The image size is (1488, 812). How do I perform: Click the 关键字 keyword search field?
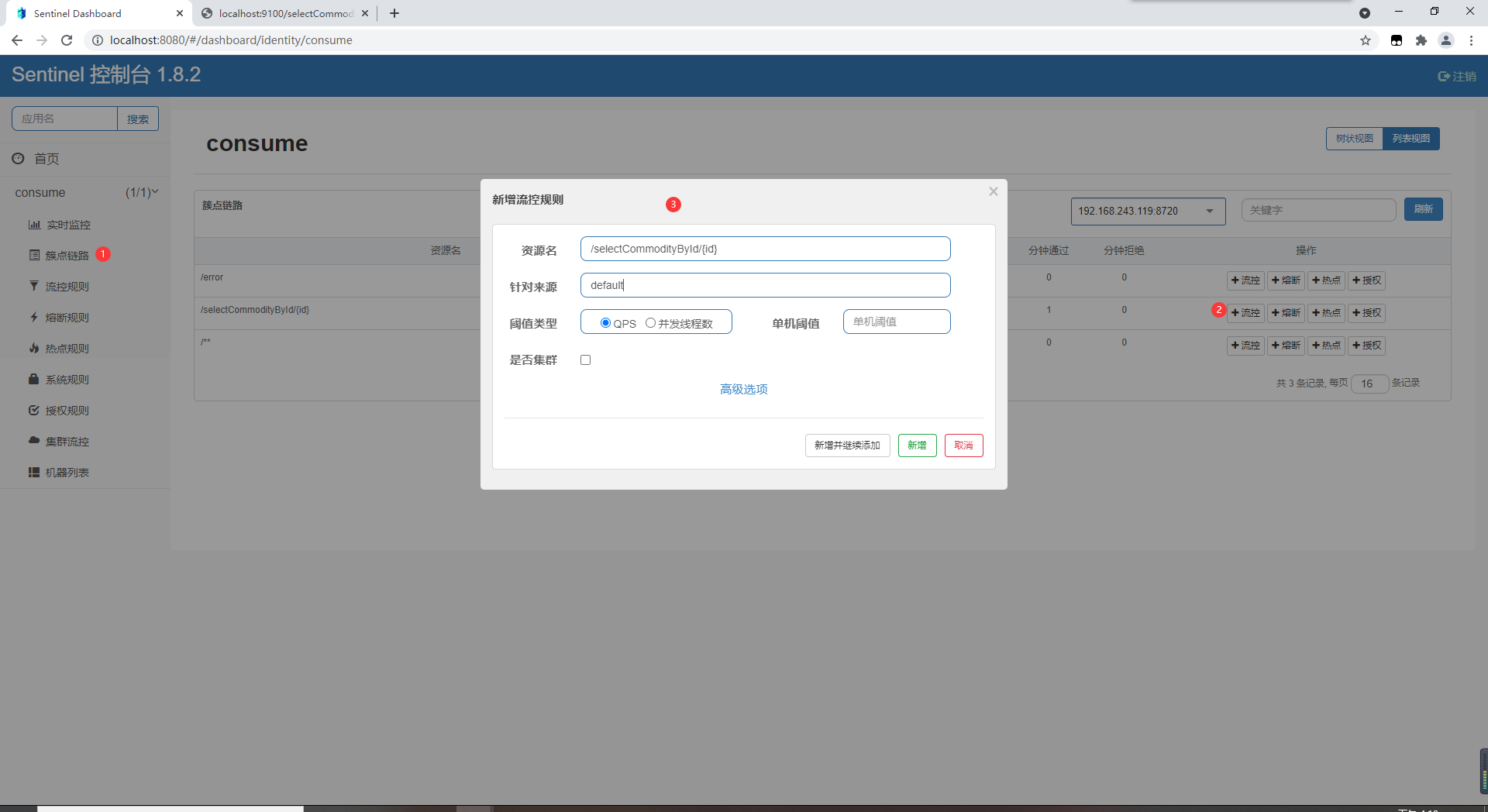[1318, 210]
